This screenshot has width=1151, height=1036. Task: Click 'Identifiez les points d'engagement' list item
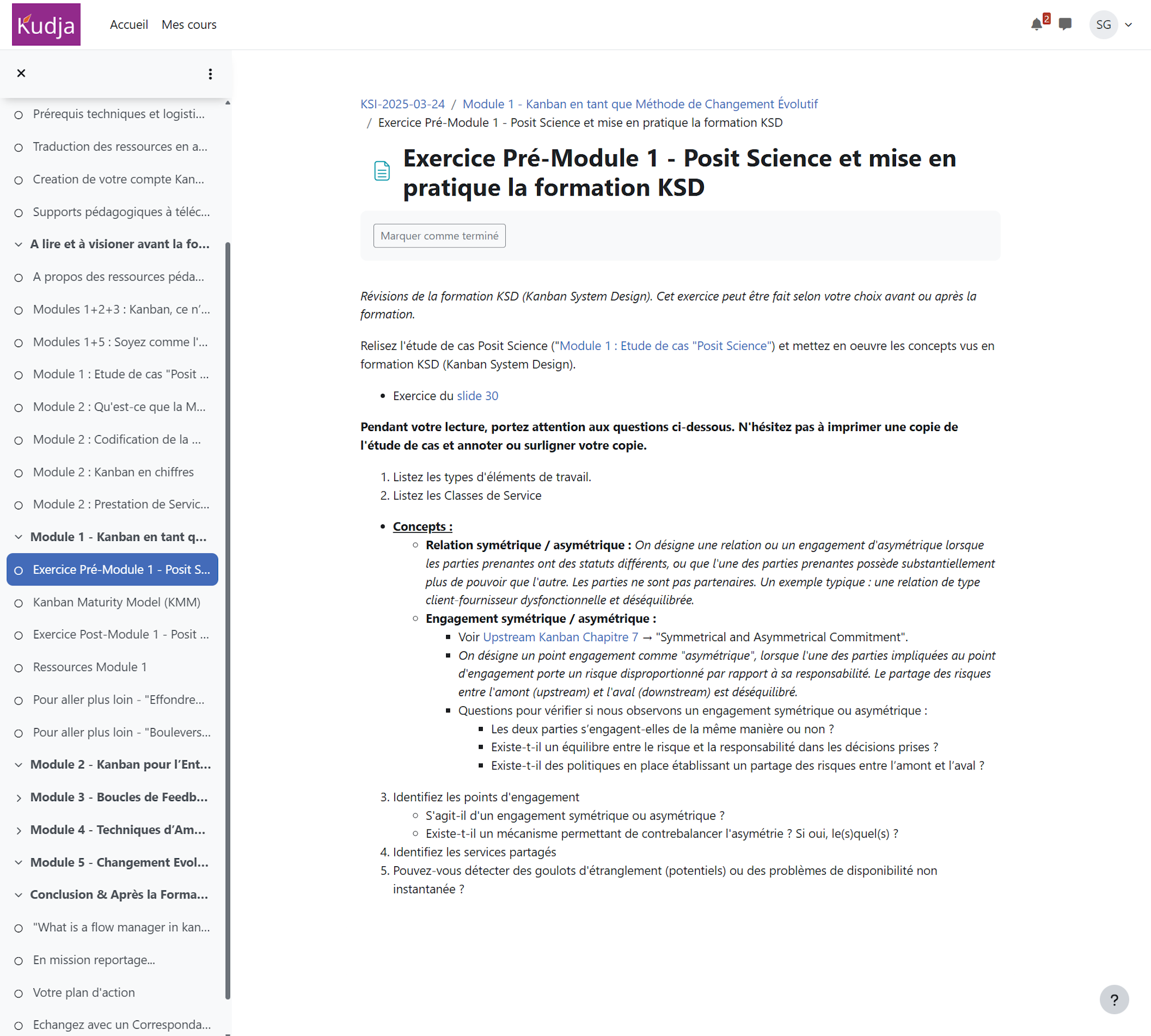[486, 797]
